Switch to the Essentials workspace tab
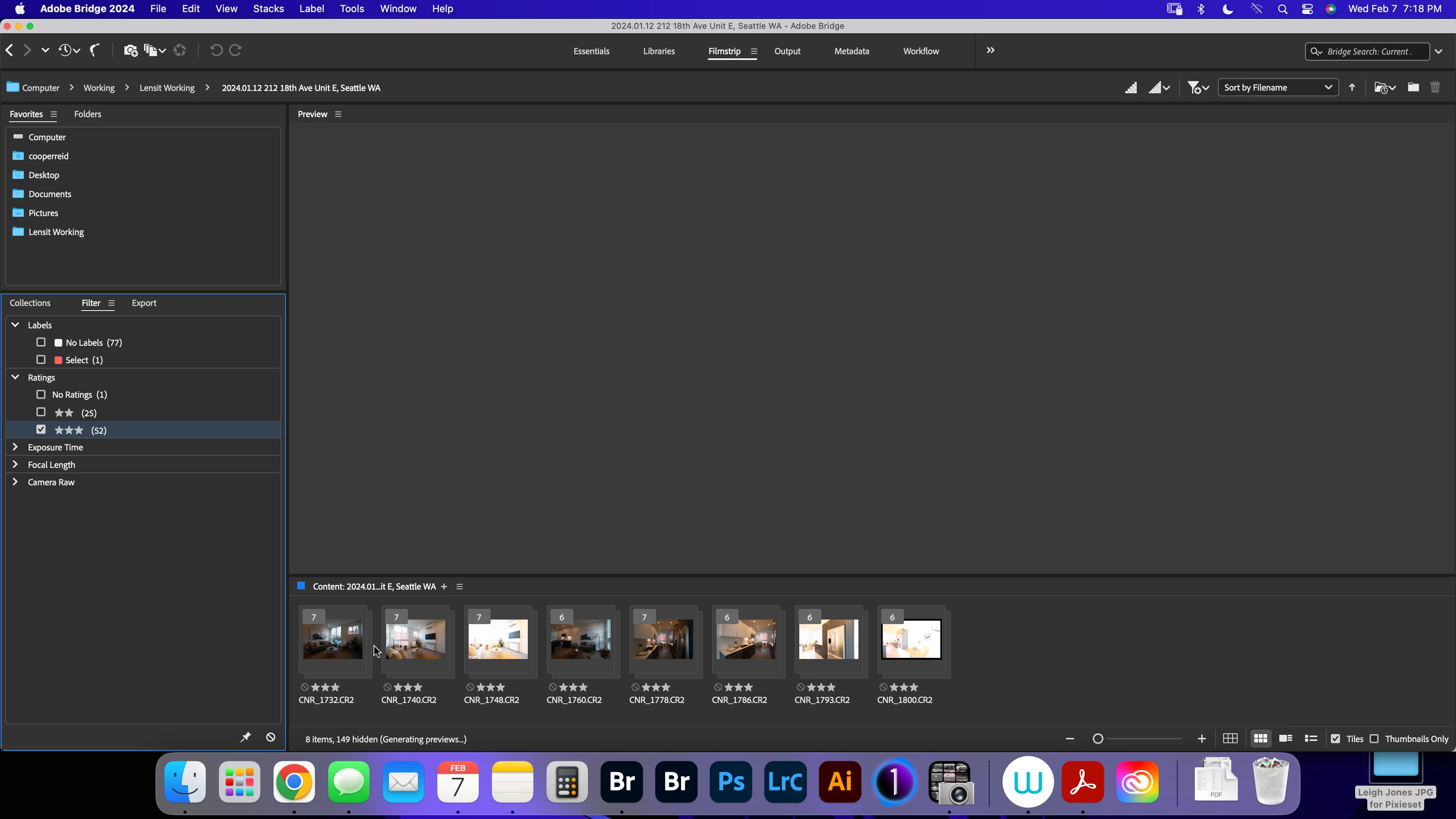This screenshot has width=1456, height=819. coord(591,51)
